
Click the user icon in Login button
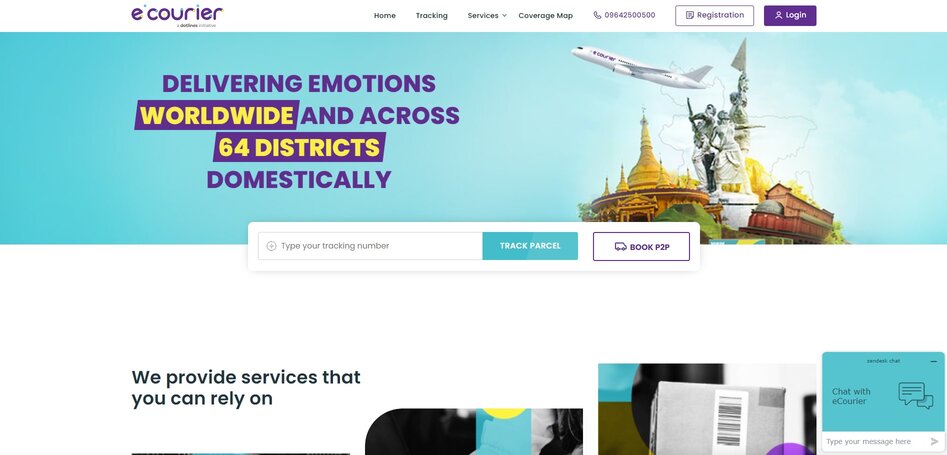coord(778,15)
